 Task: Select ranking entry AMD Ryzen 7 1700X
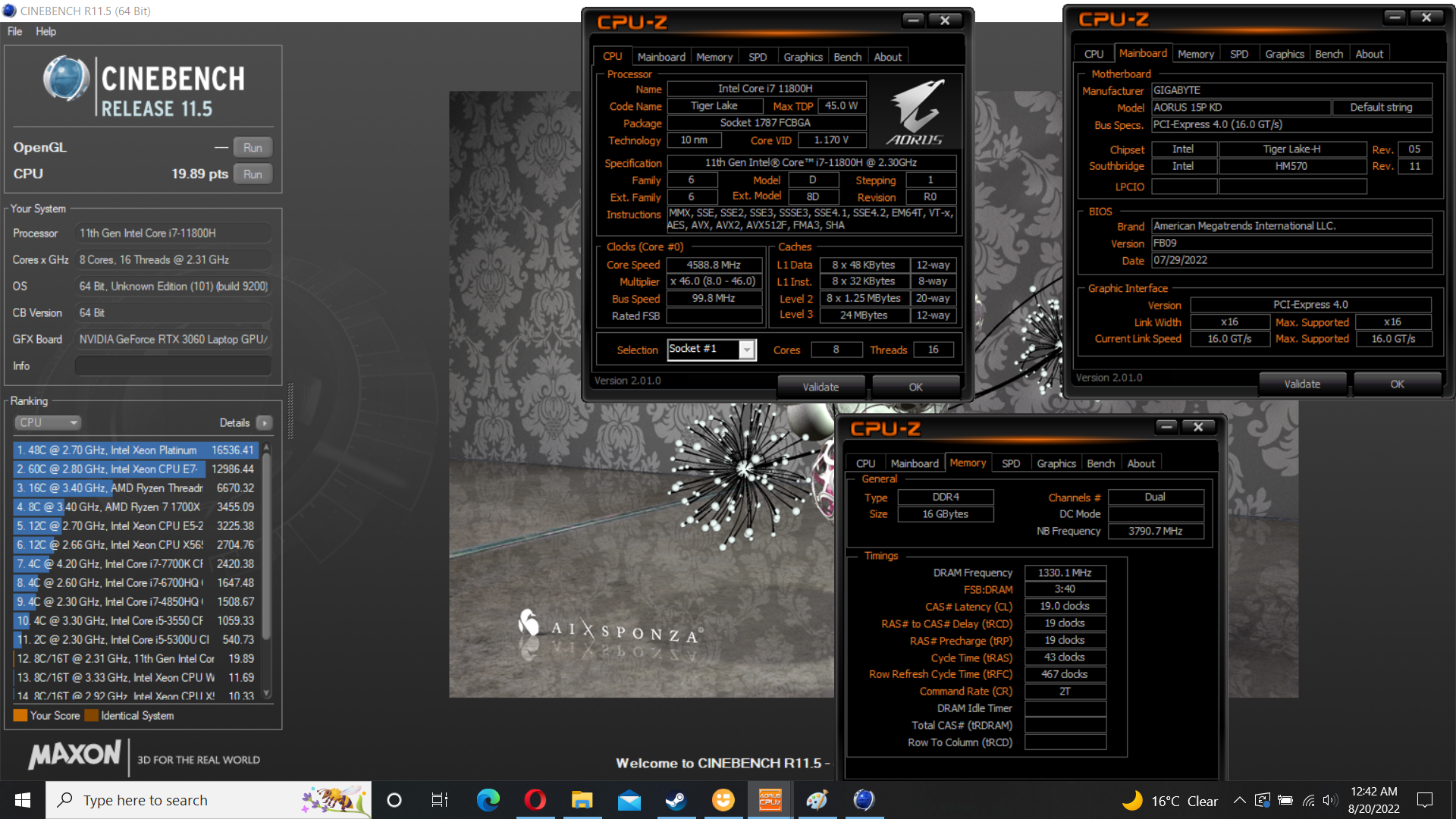point(136,507)
